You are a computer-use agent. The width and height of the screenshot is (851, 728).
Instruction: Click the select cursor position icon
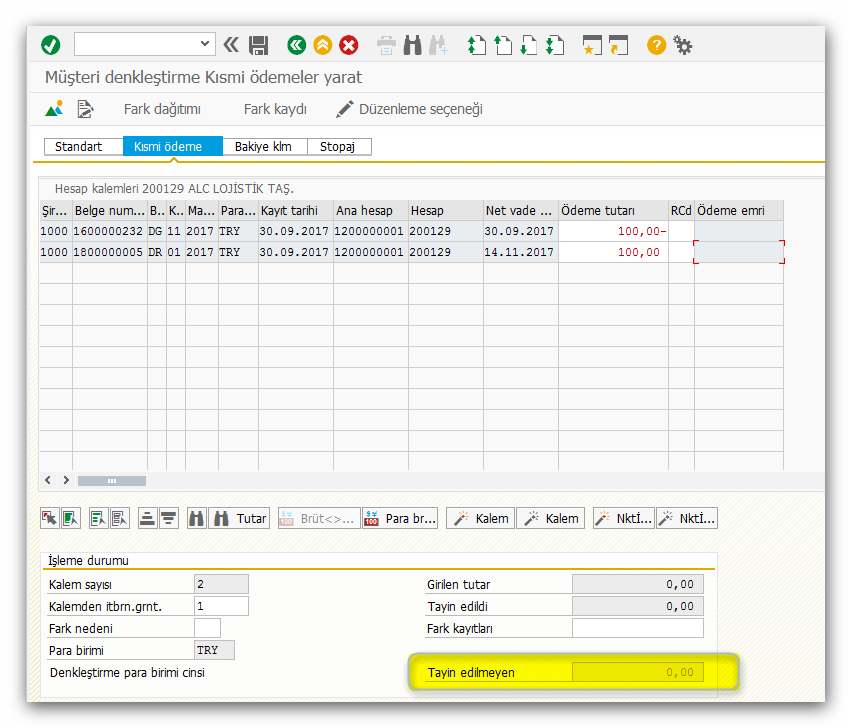coord(50,518)
